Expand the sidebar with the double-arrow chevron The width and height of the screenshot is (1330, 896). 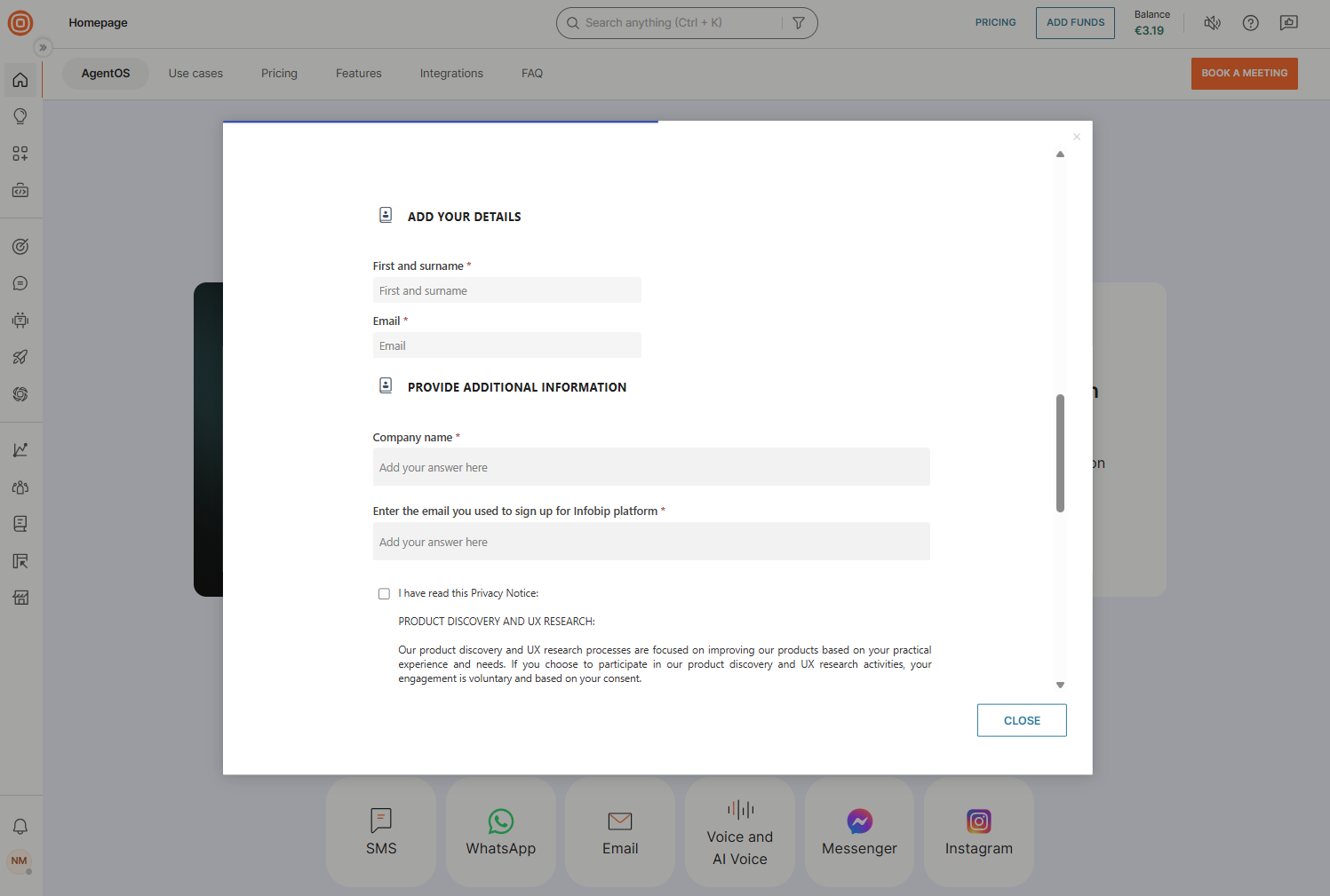(x=43, y=47)
